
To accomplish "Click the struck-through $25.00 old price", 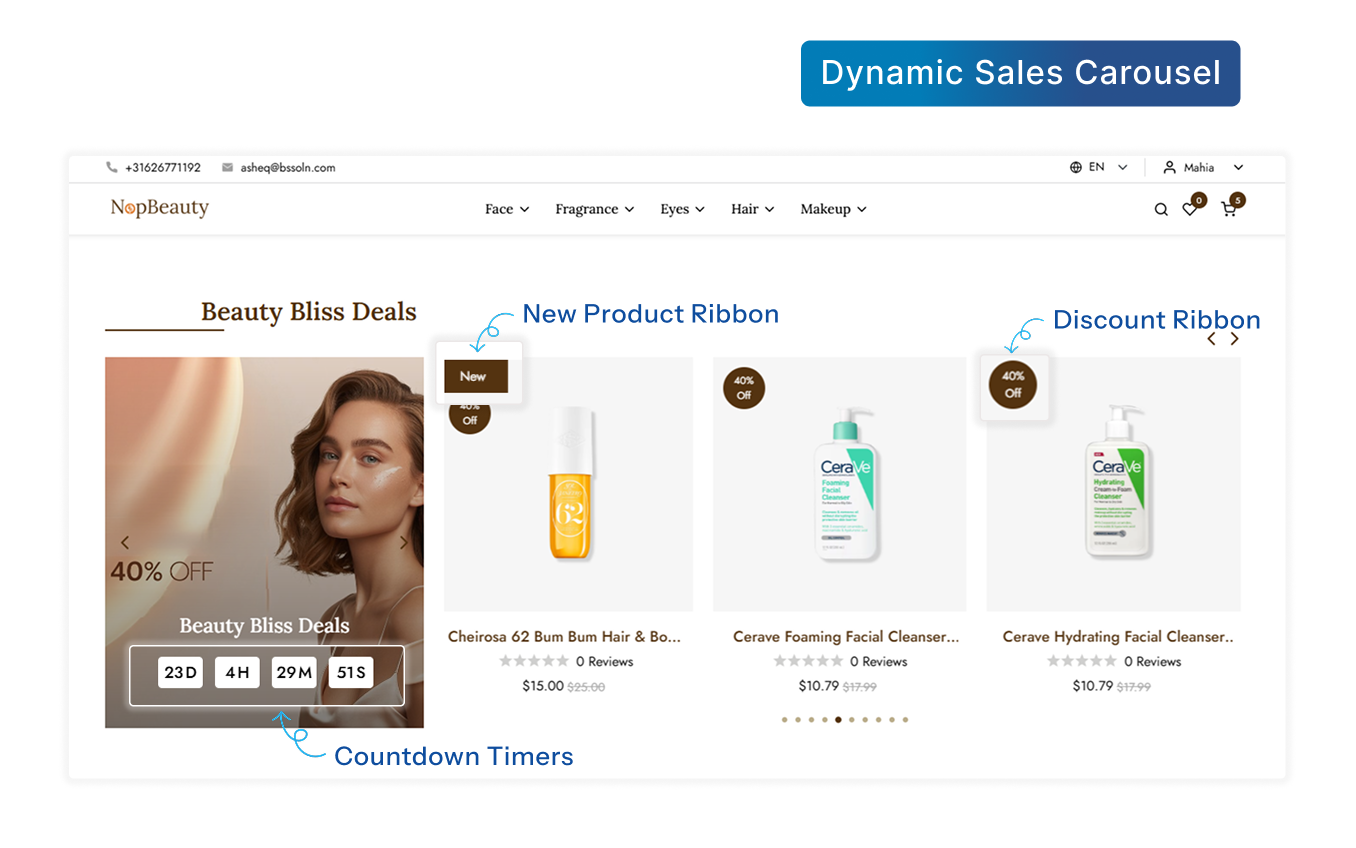I will click(x=586, y=687).
